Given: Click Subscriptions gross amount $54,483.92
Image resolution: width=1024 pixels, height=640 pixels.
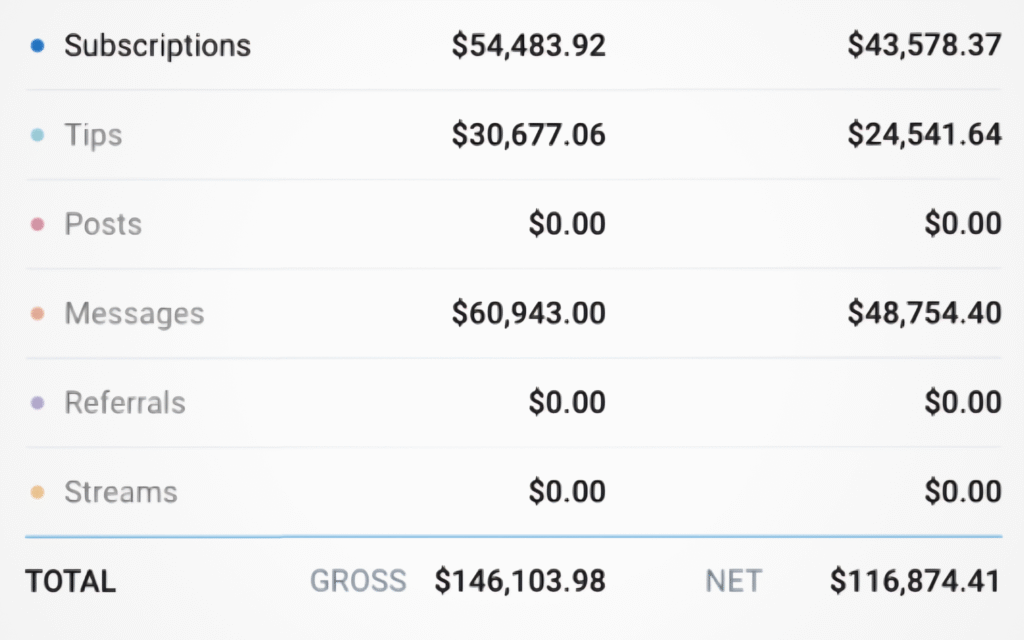Looking at the screenshot, I should pos(528,46).
